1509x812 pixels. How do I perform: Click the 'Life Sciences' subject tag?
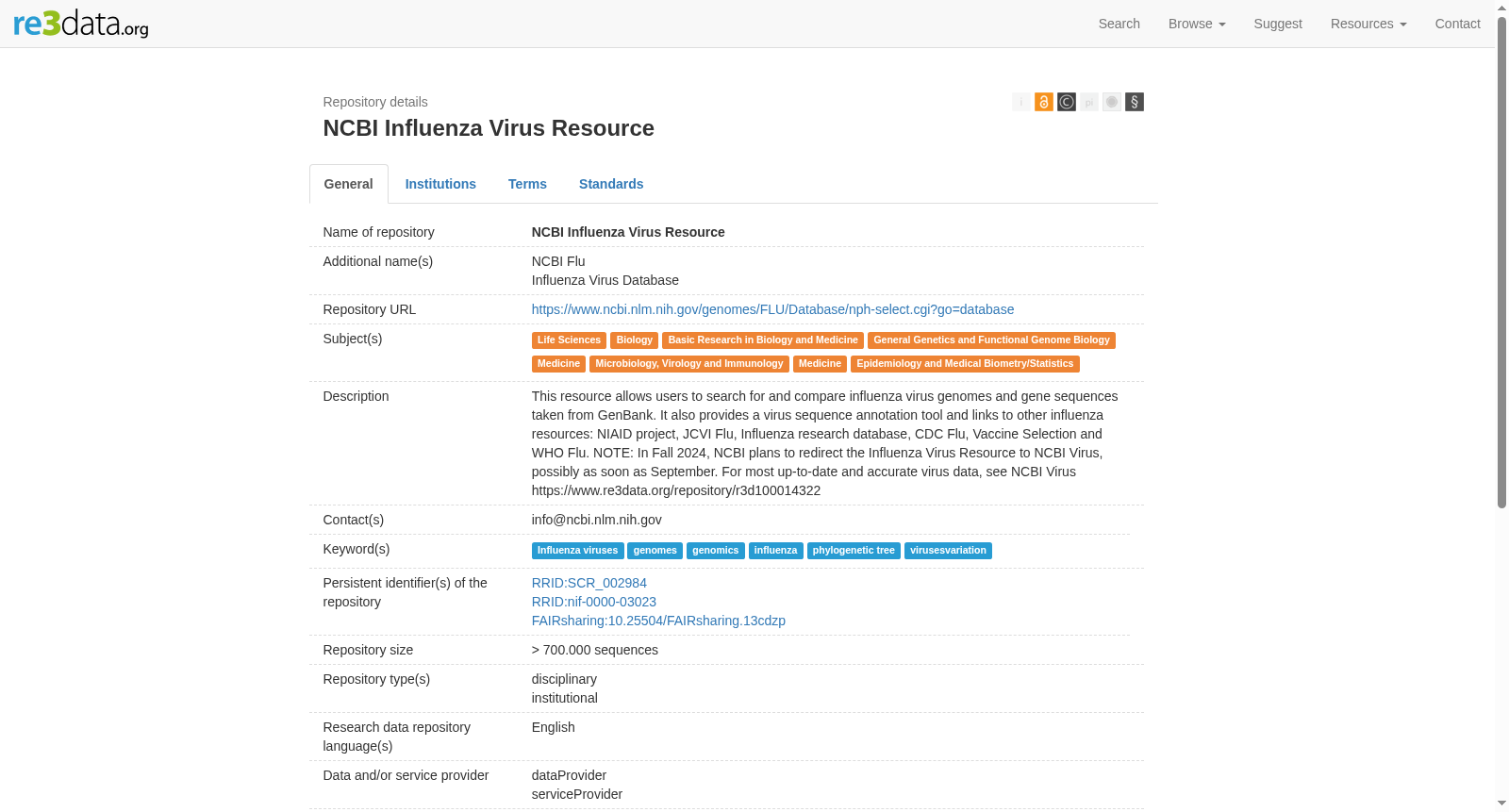pyautogui.click(x=569, y=340)
